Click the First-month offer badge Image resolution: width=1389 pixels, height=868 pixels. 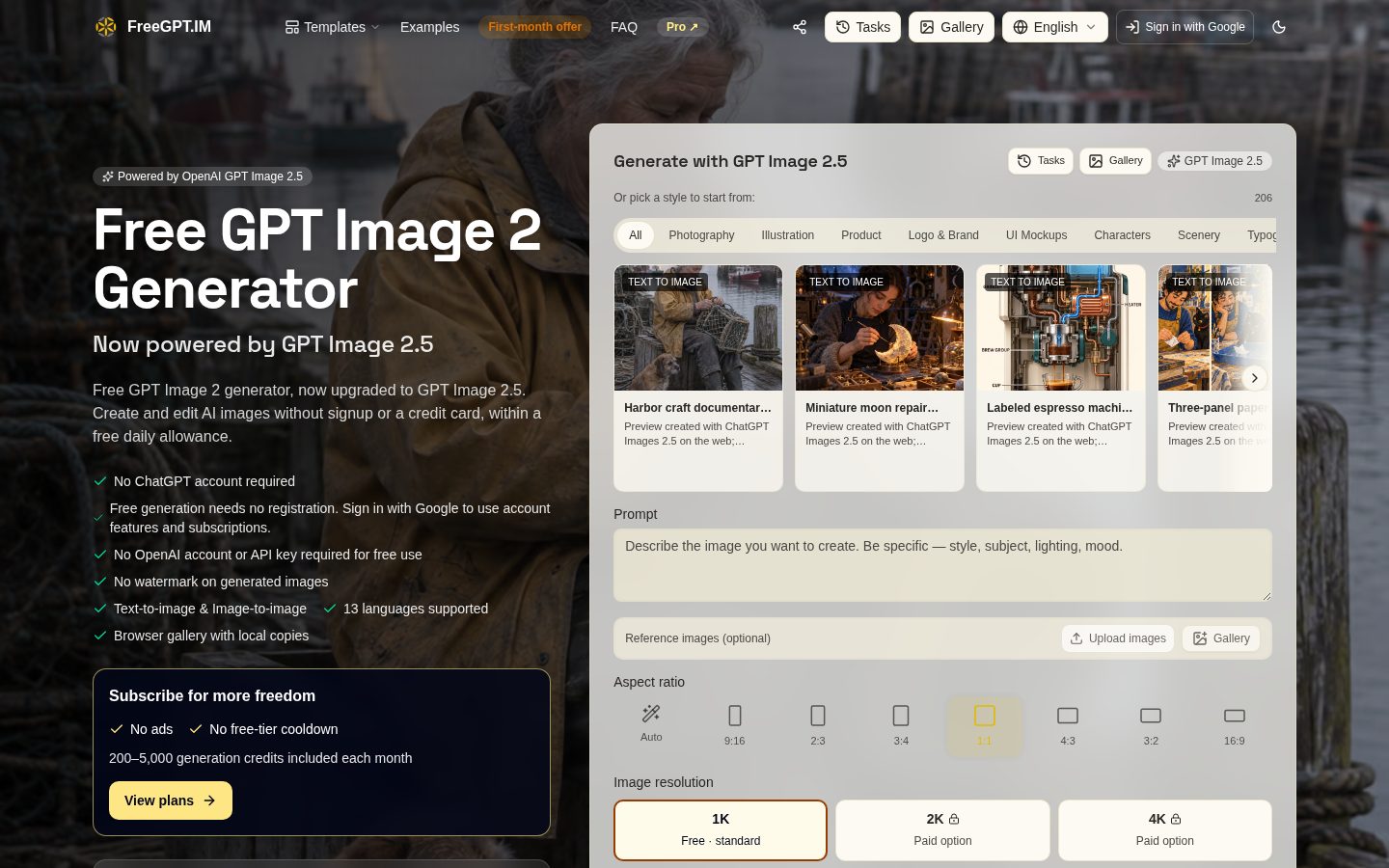pos(534,27)
